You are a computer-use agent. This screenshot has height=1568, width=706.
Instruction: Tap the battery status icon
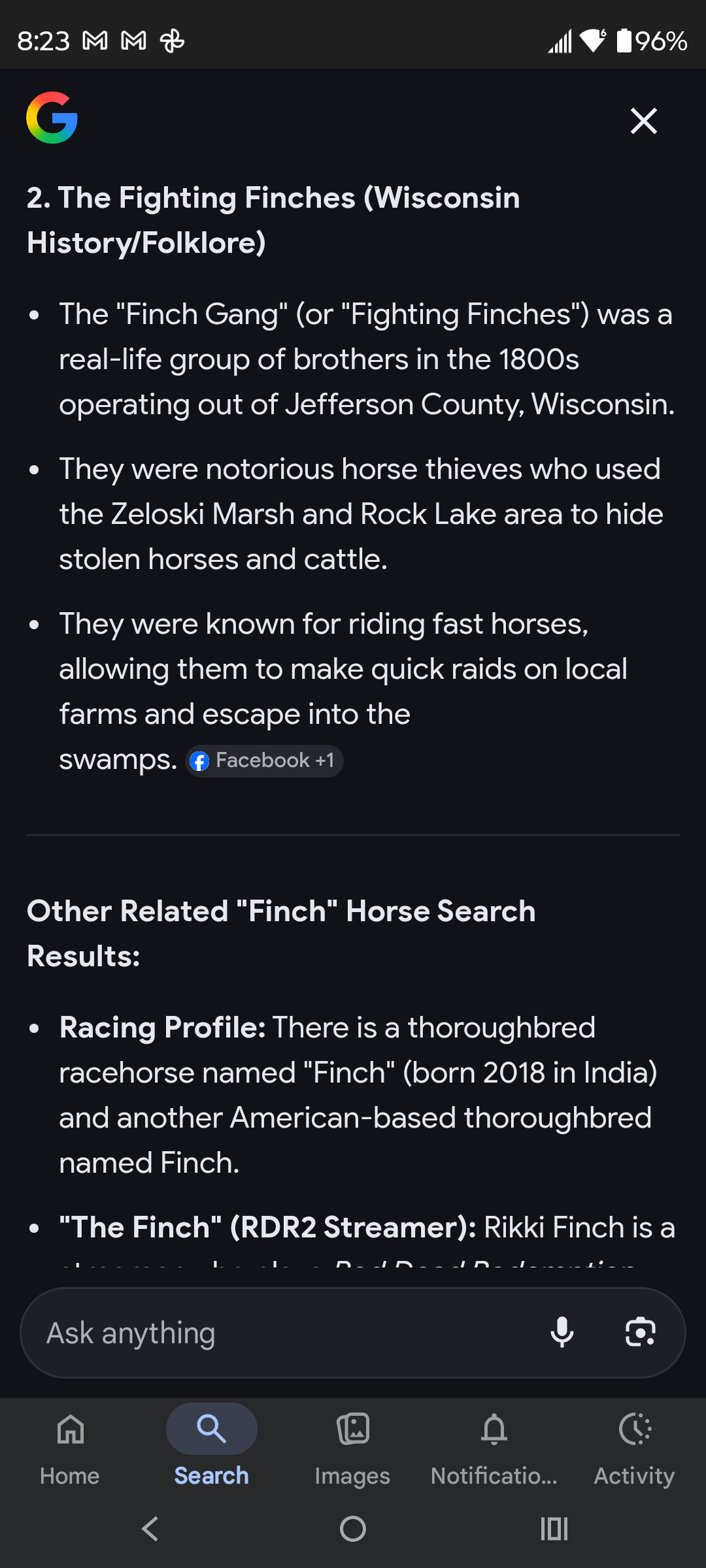pyautogui.click(x=624, y=41)
